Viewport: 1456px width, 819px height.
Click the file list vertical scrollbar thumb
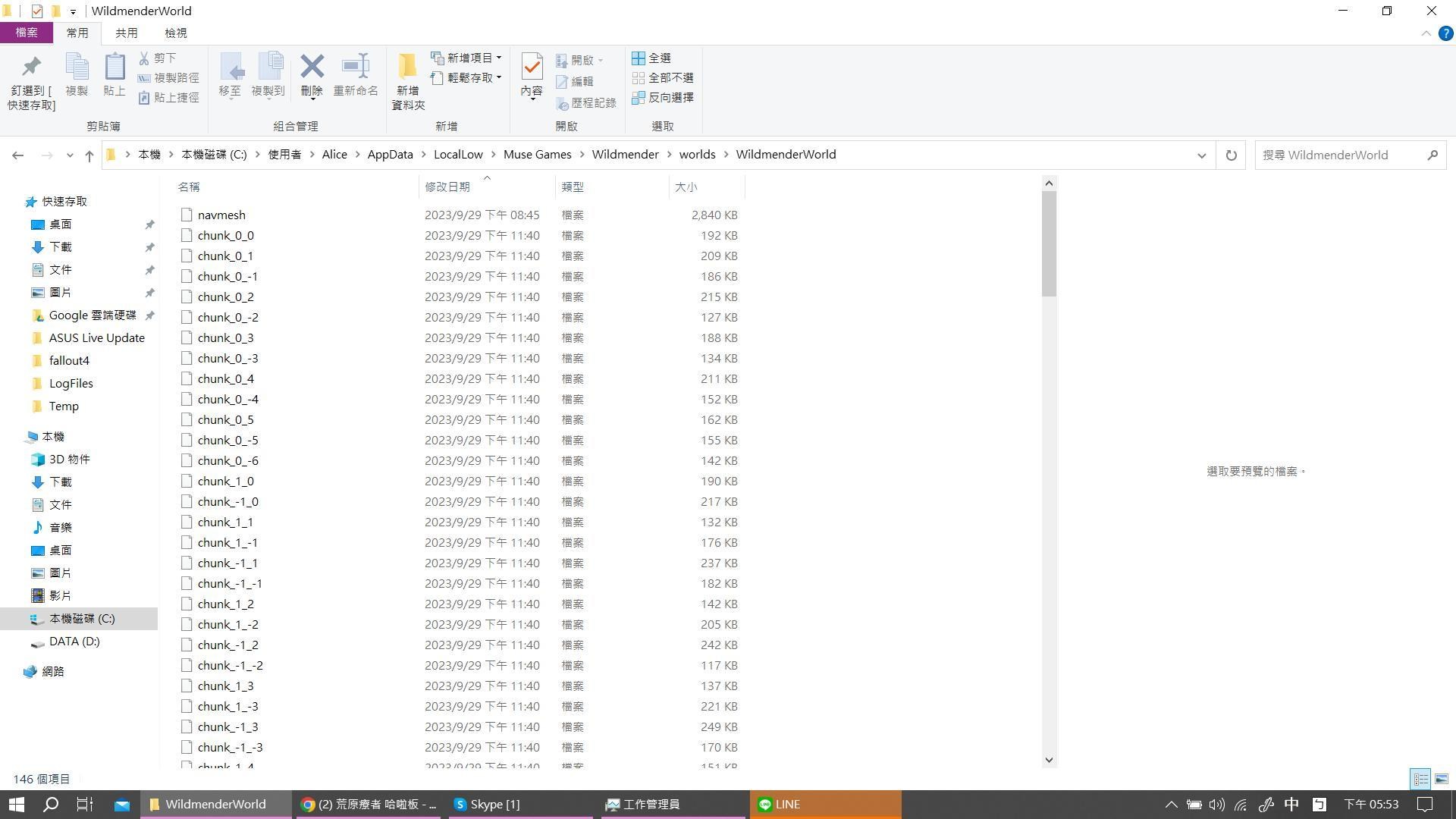1049,243
